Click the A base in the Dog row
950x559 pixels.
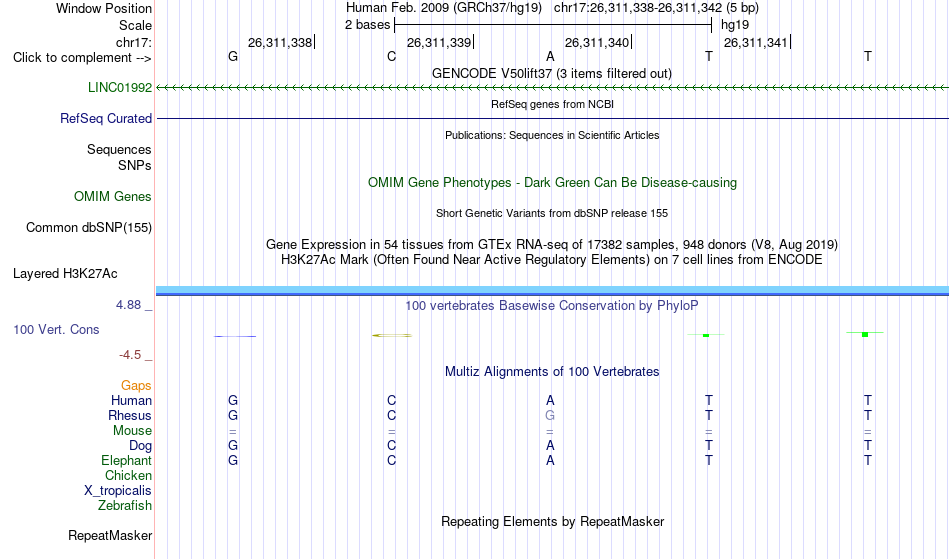click(x=550, y=446)
